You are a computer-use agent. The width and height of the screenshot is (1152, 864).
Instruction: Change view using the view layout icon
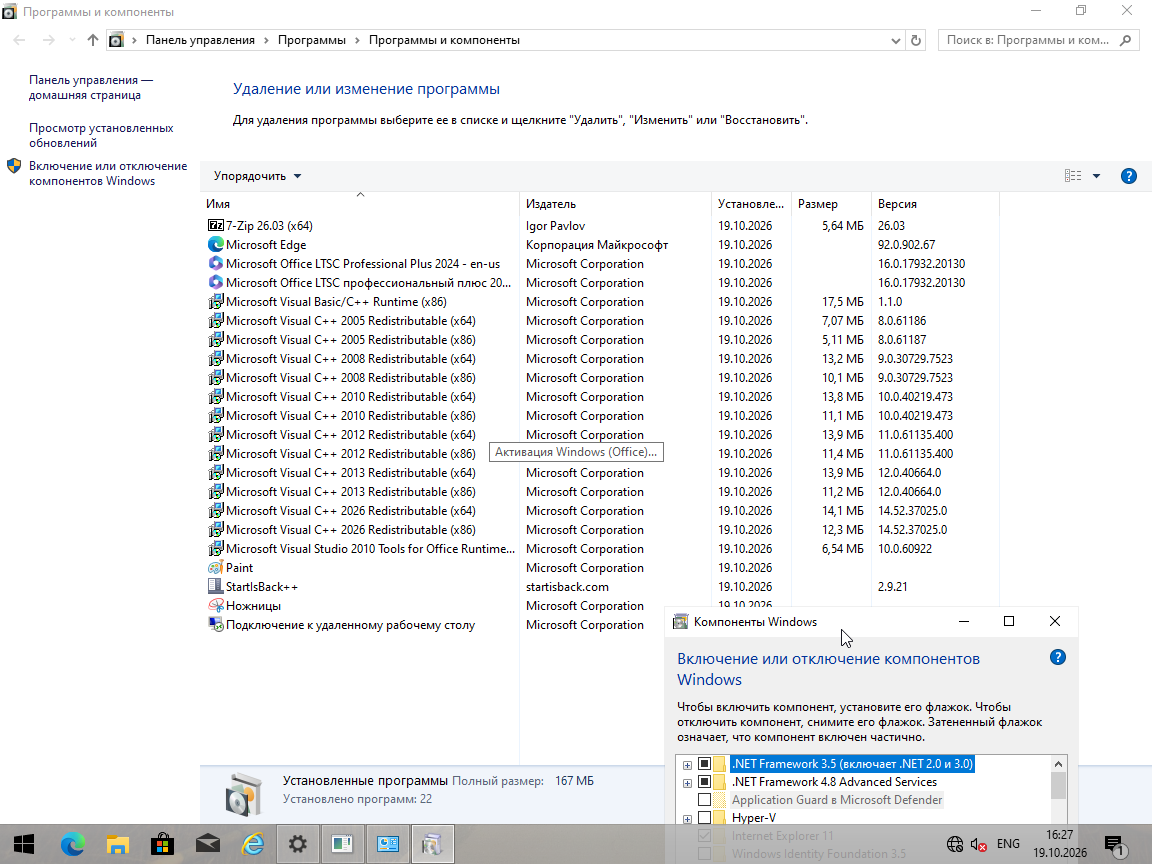pyautogui.click(x=1073, y=176)
